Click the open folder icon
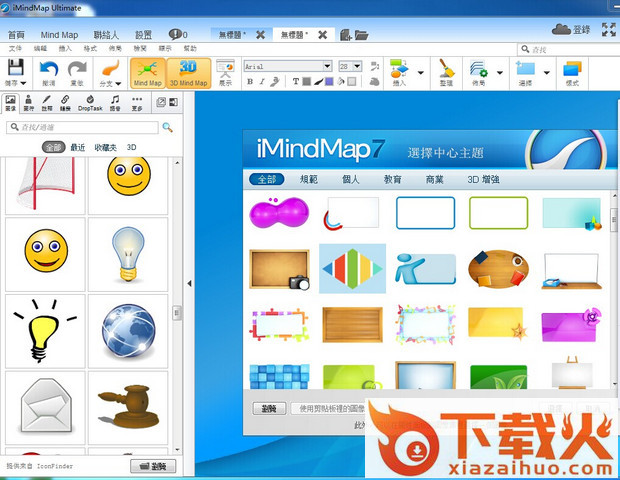 tap(361, 35)
